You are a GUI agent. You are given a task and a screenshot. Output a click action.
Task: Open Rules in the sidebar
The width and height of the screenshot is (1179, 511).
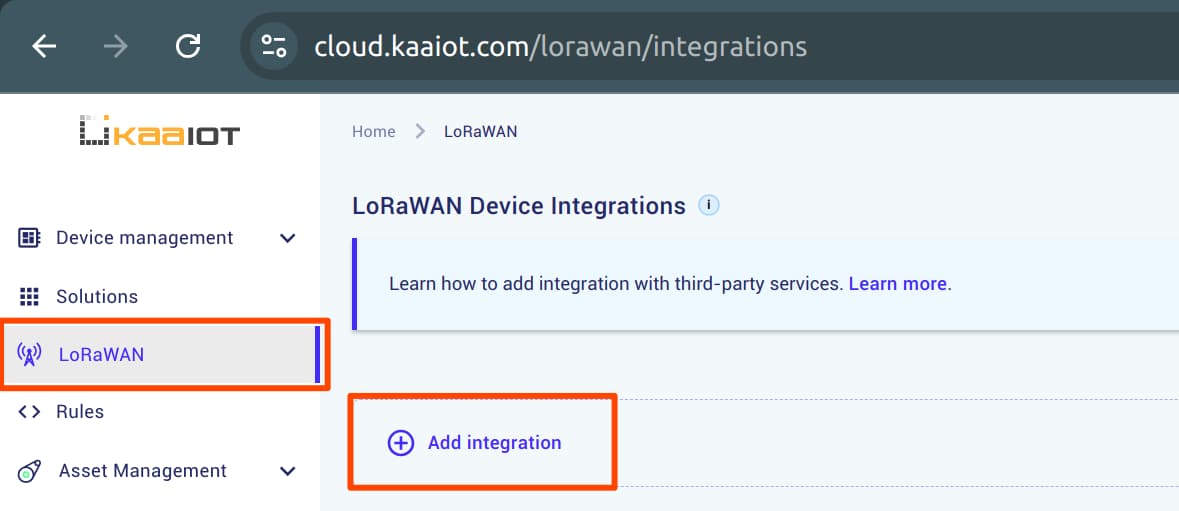coord(80,412)
